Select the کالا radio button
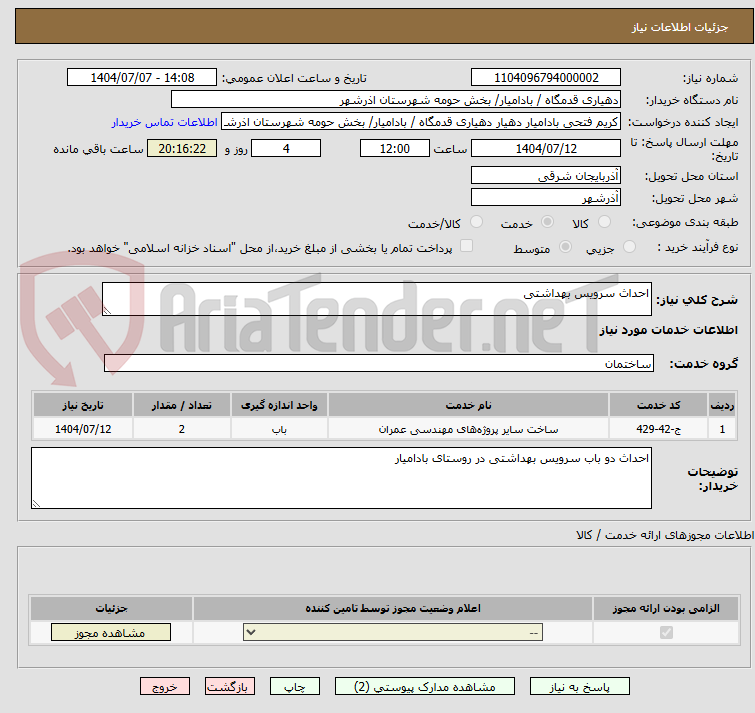This screenshot has height=713, width=755. click(604, 222)
